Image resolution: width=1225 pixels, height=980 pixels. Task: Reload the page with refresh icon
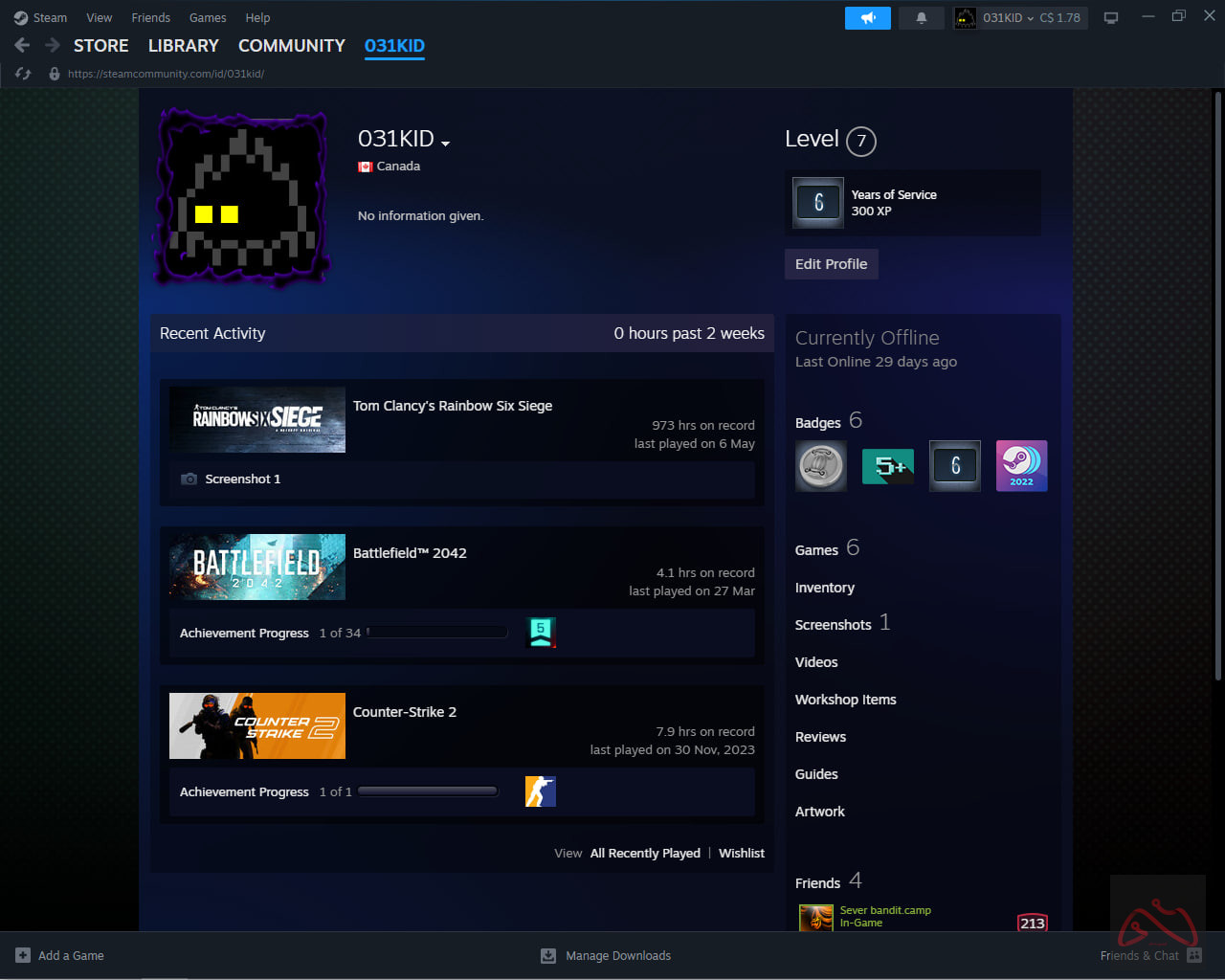[x=24, y=74]
